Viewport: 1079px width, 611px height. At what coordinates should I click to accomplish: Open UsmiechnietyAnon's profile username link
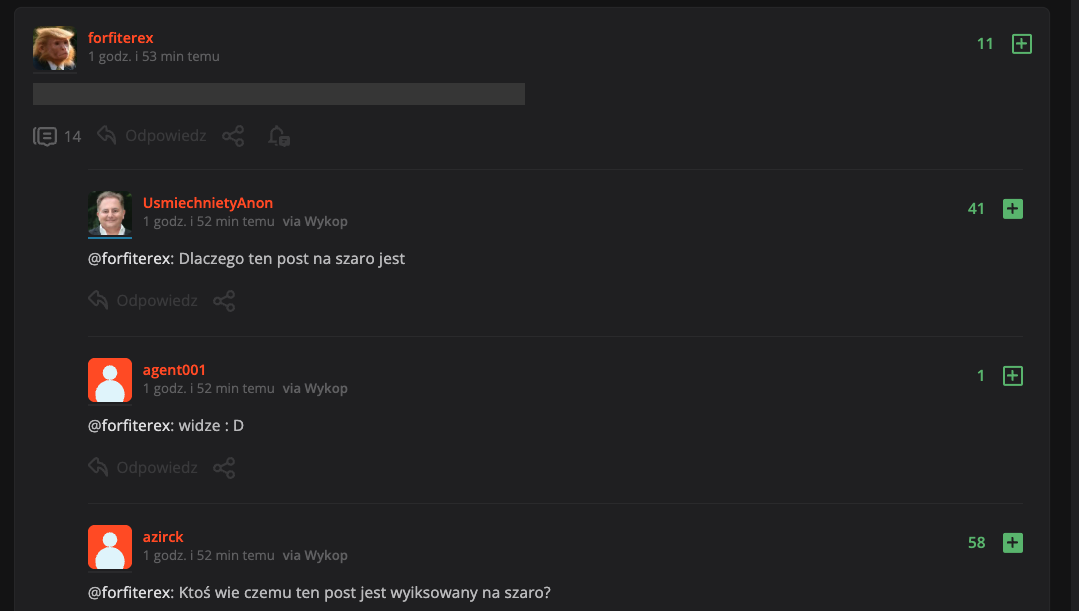[208, 203]
